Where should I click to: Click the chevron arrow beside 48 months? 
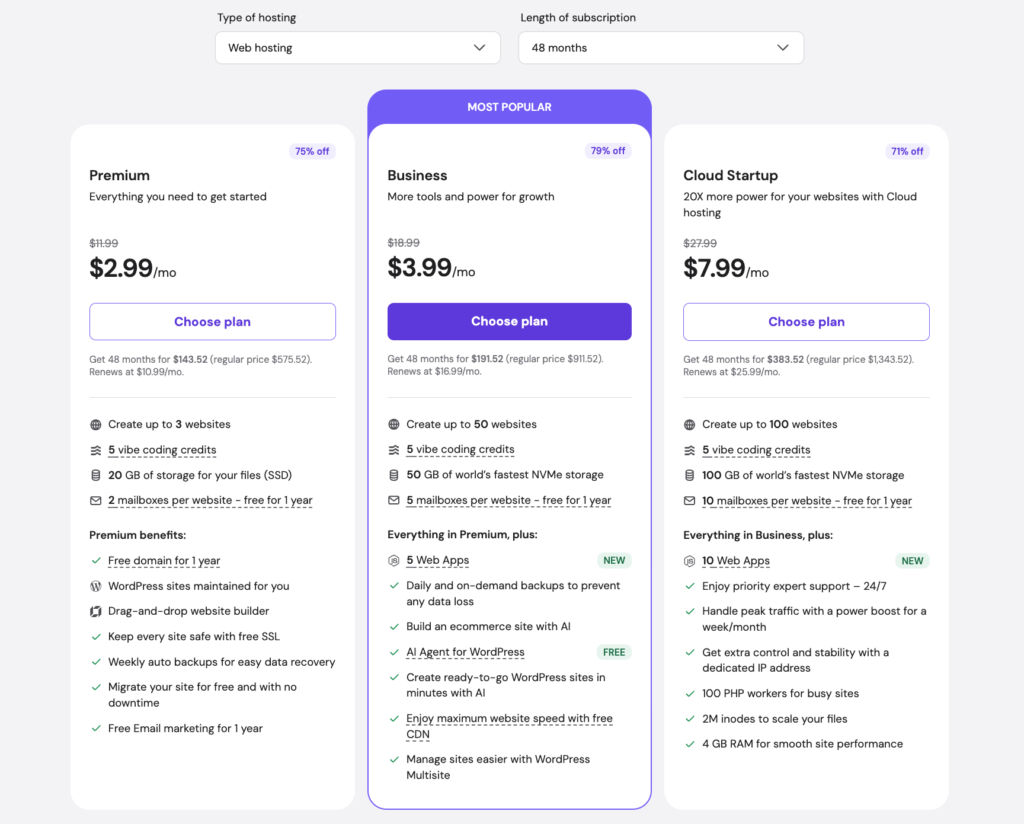click(x=783, y=48)
